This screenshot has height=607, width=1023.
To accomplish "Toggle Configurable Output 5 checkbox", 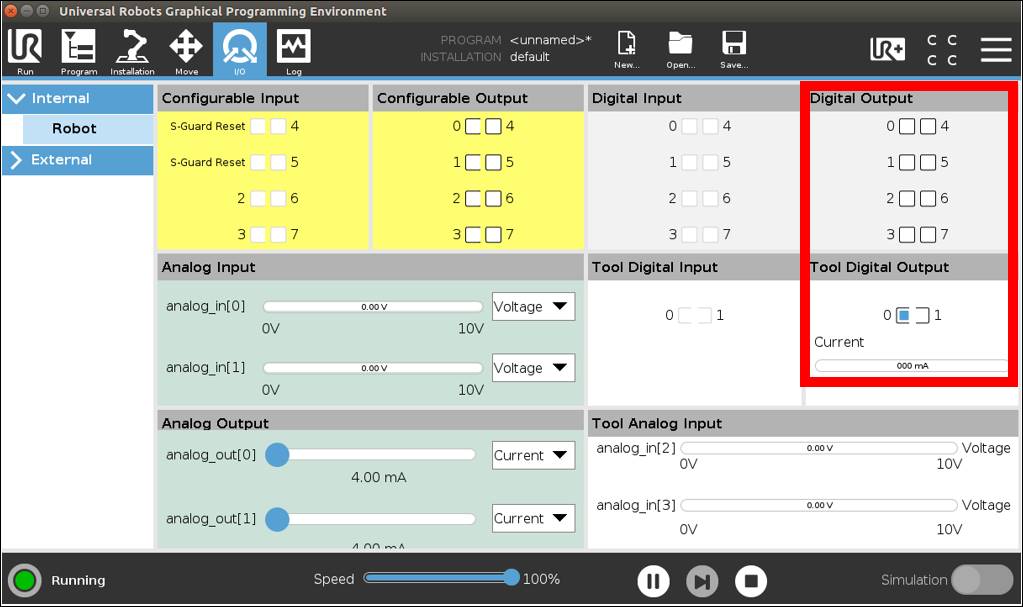I will [x=494, y=162].
